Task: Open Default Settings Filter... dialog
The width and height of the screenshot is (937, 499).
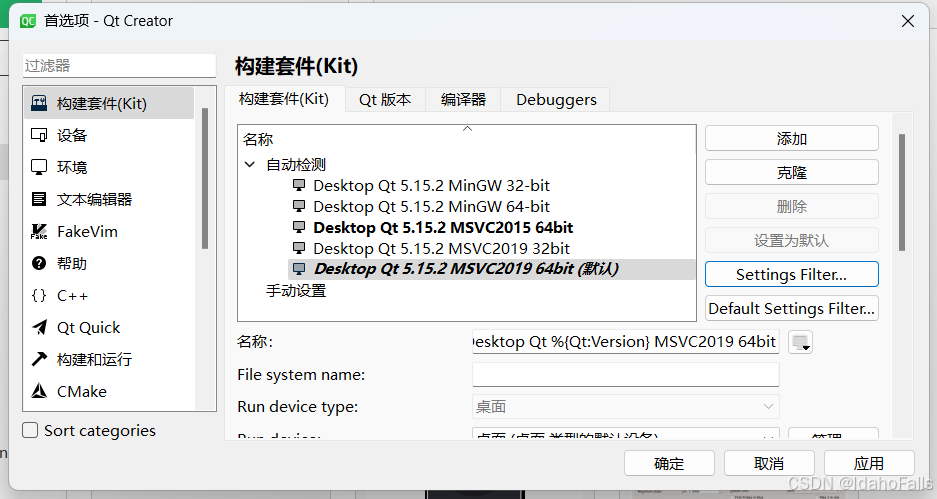Action: pos(792,308)
